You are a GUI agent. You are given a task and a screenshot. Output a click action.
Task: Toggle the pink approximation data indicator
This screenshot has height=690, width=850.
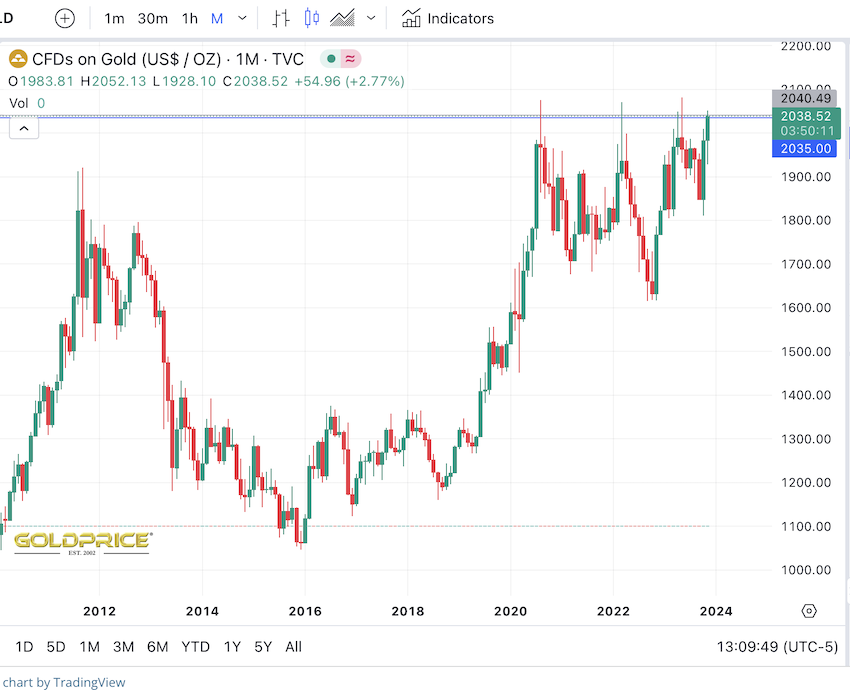click(x=349, y=58)
